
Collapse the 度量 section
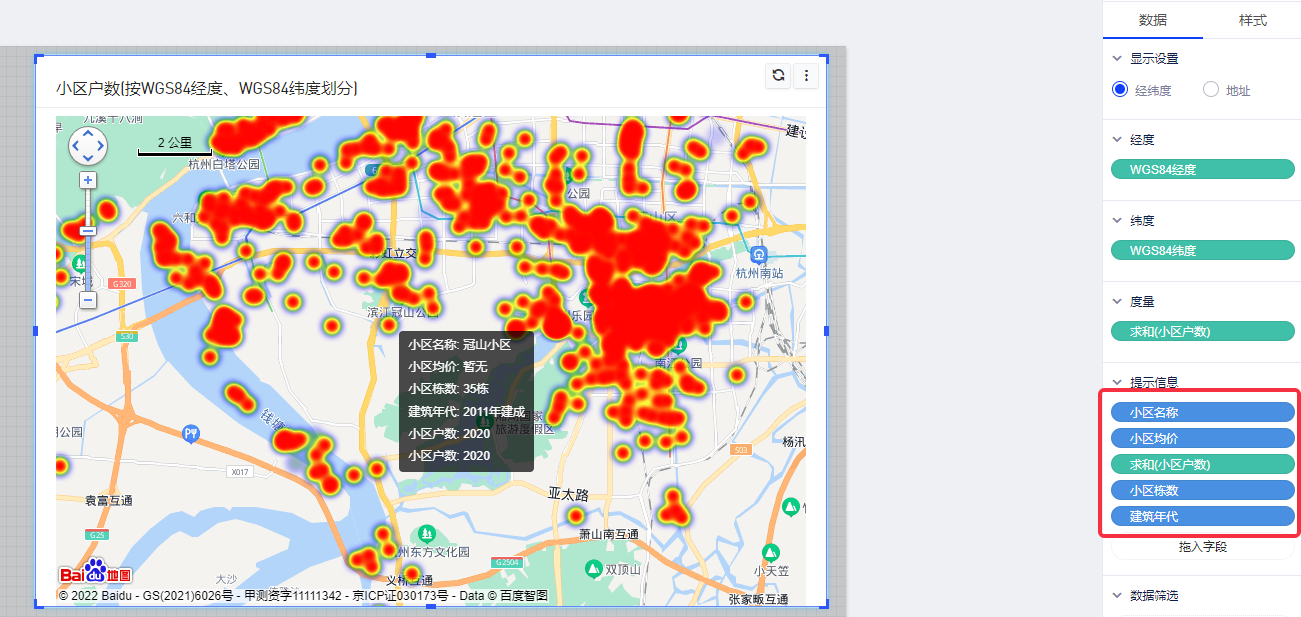click(1117, 301)
